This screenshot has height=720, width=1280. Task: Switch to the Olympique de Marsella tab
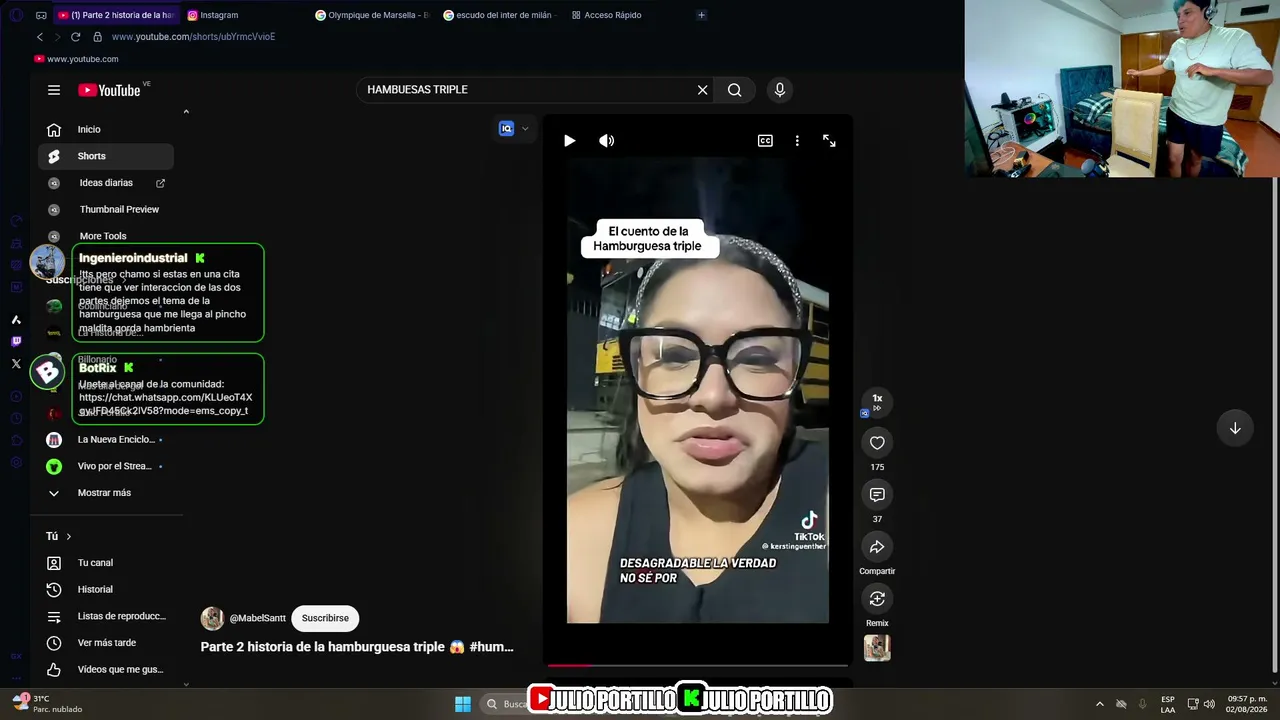(372, 15)
